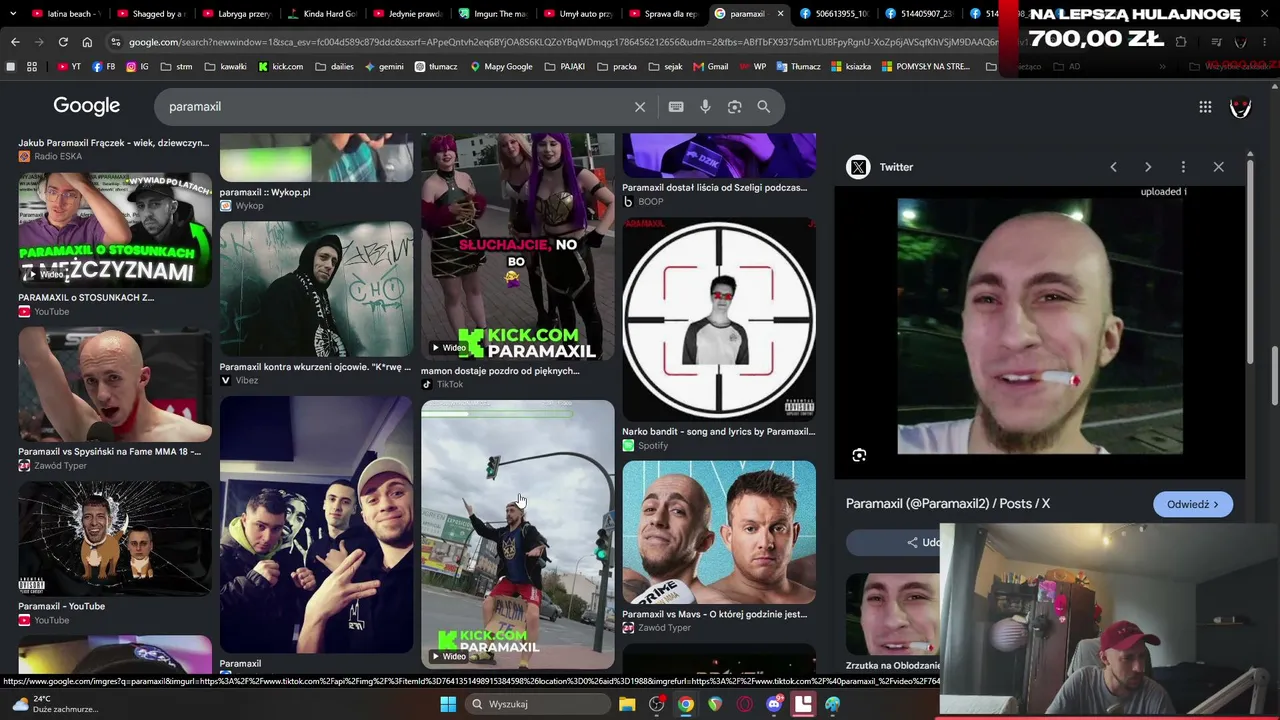Search inside the preview image with Lens
Image resolution: width=1280 pixels, height=720 pixels.
tap(859, 455)
